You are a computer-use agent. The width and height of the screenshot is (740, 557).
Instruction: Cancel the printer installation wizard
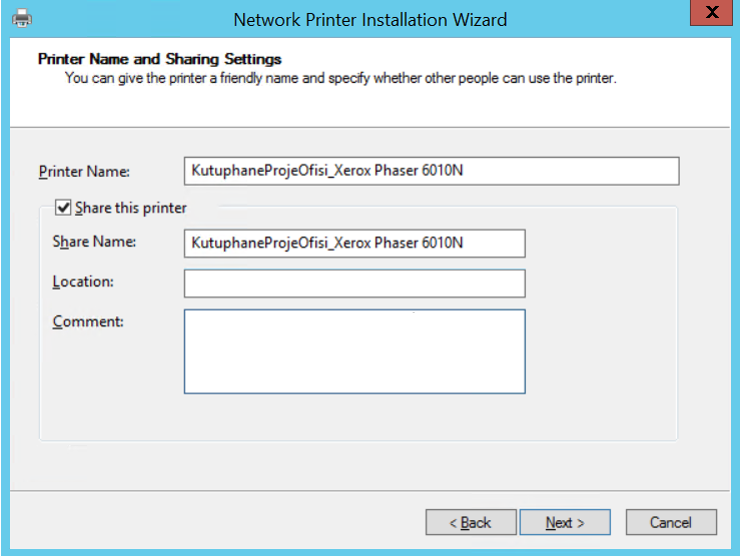[x=671, y=522]
